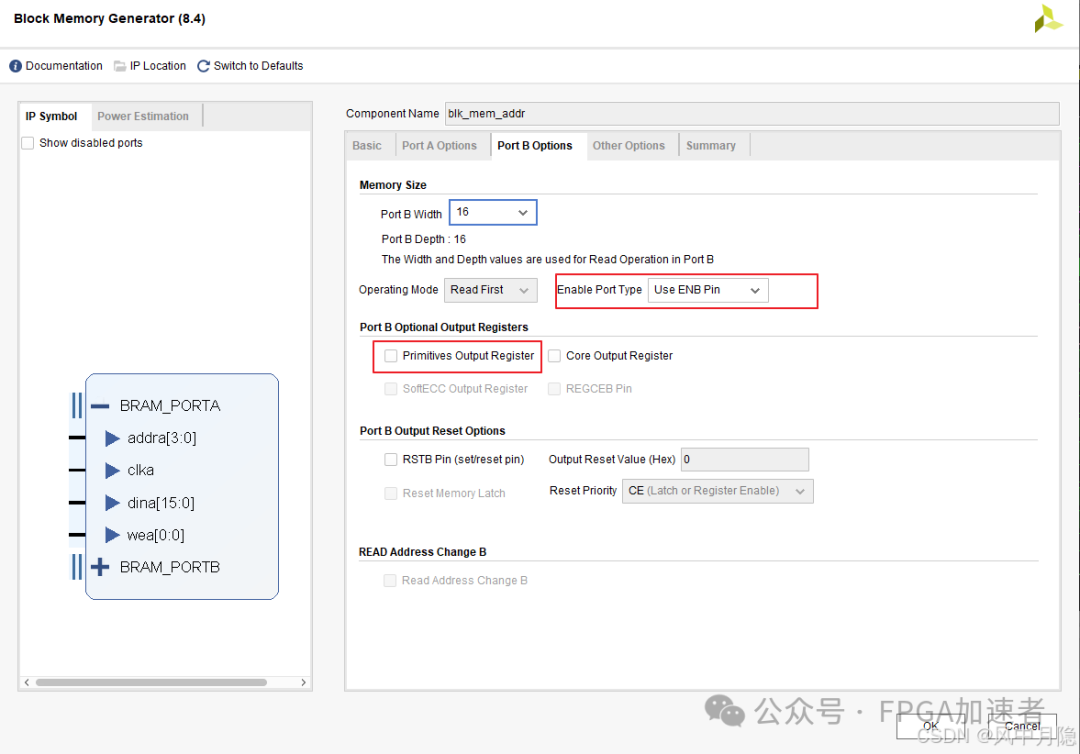
Task: Collapse BRAM_PORTA with the minus icon
Action: pos(100,406)
